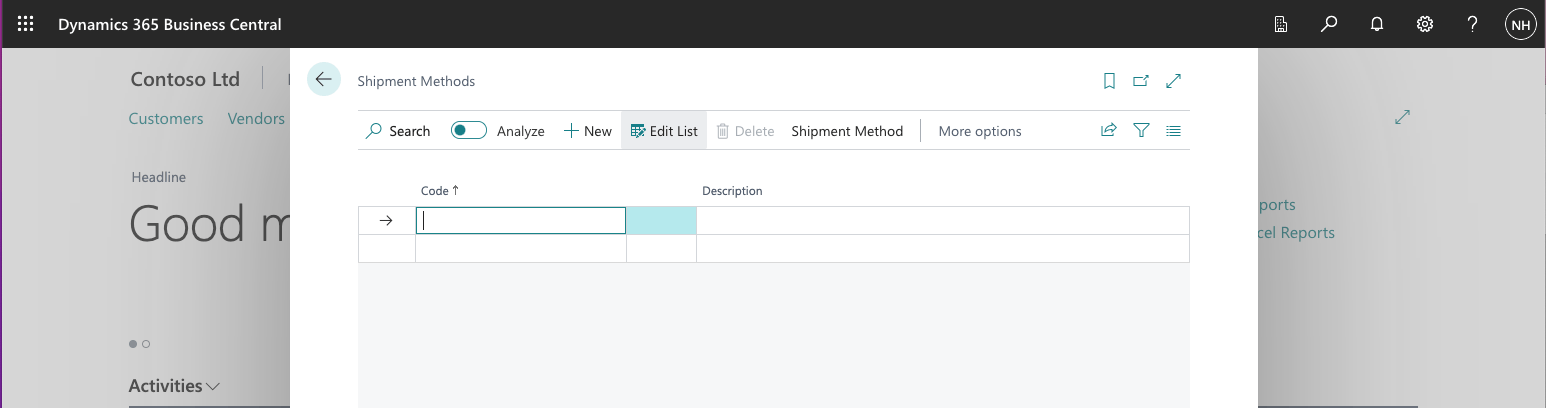Show More options in the action bar

[980, 131]
